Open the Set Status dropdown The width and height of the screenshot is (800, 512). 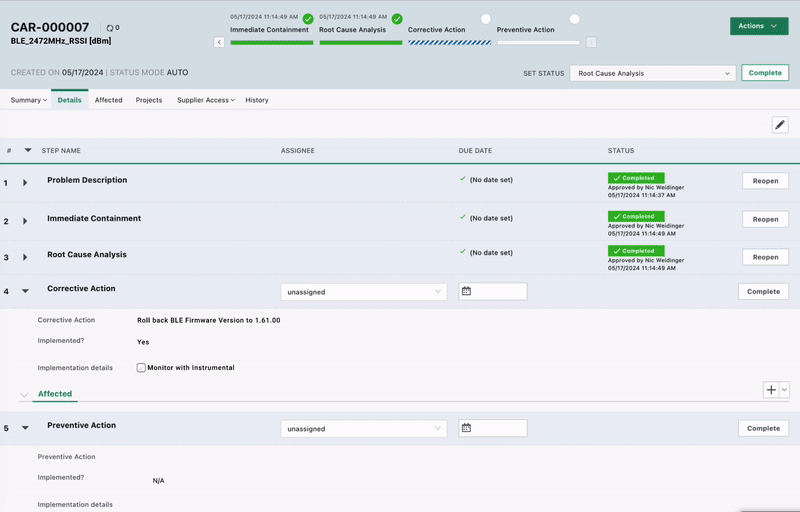[x=653, y=73]
